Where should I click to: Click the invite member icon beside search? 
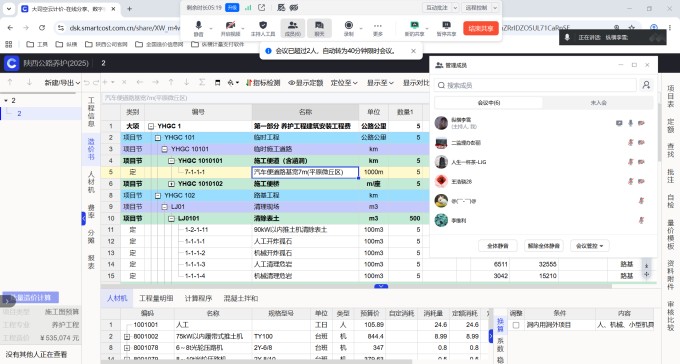pos(646,85)
